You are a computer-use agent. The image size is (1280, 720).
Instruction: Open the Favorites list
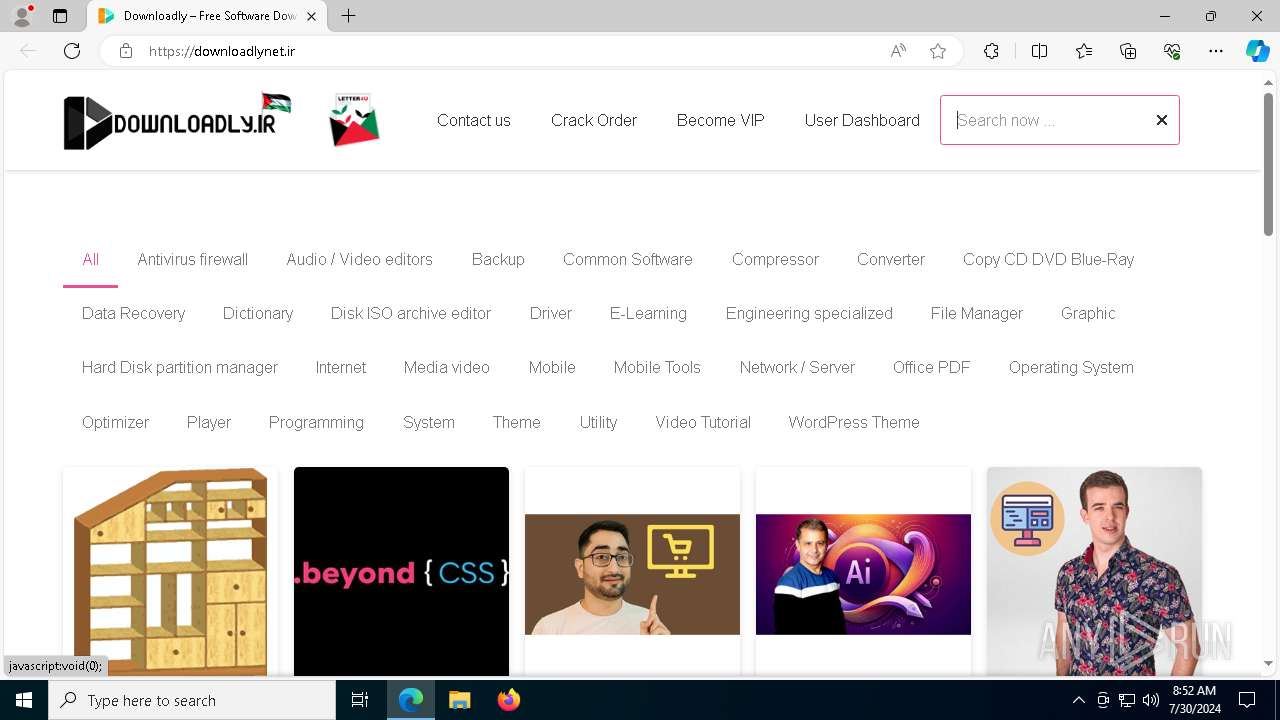point(1084,51)
